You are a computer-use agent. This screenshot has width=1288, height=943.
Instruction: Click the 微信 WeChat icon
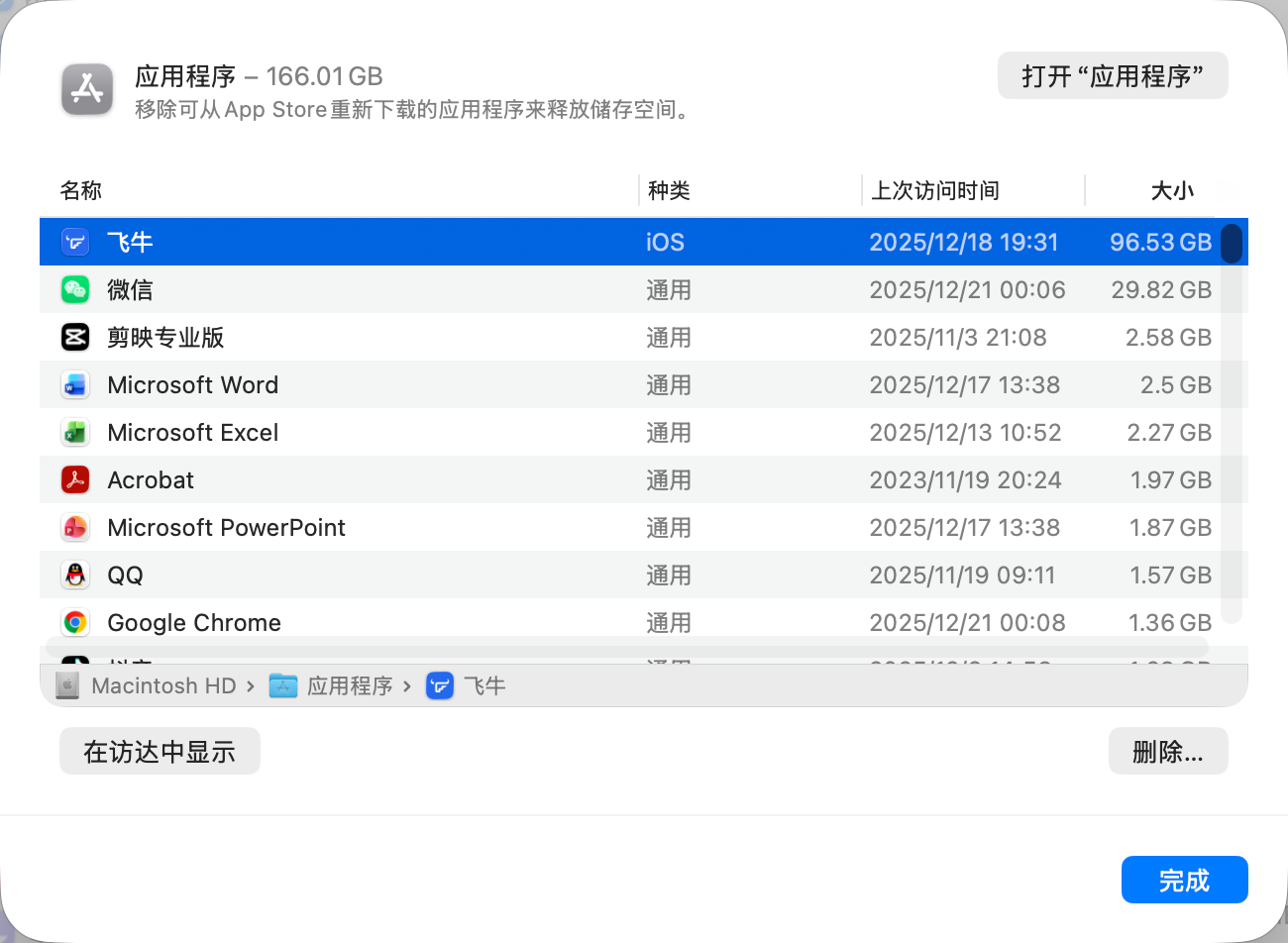75,290
